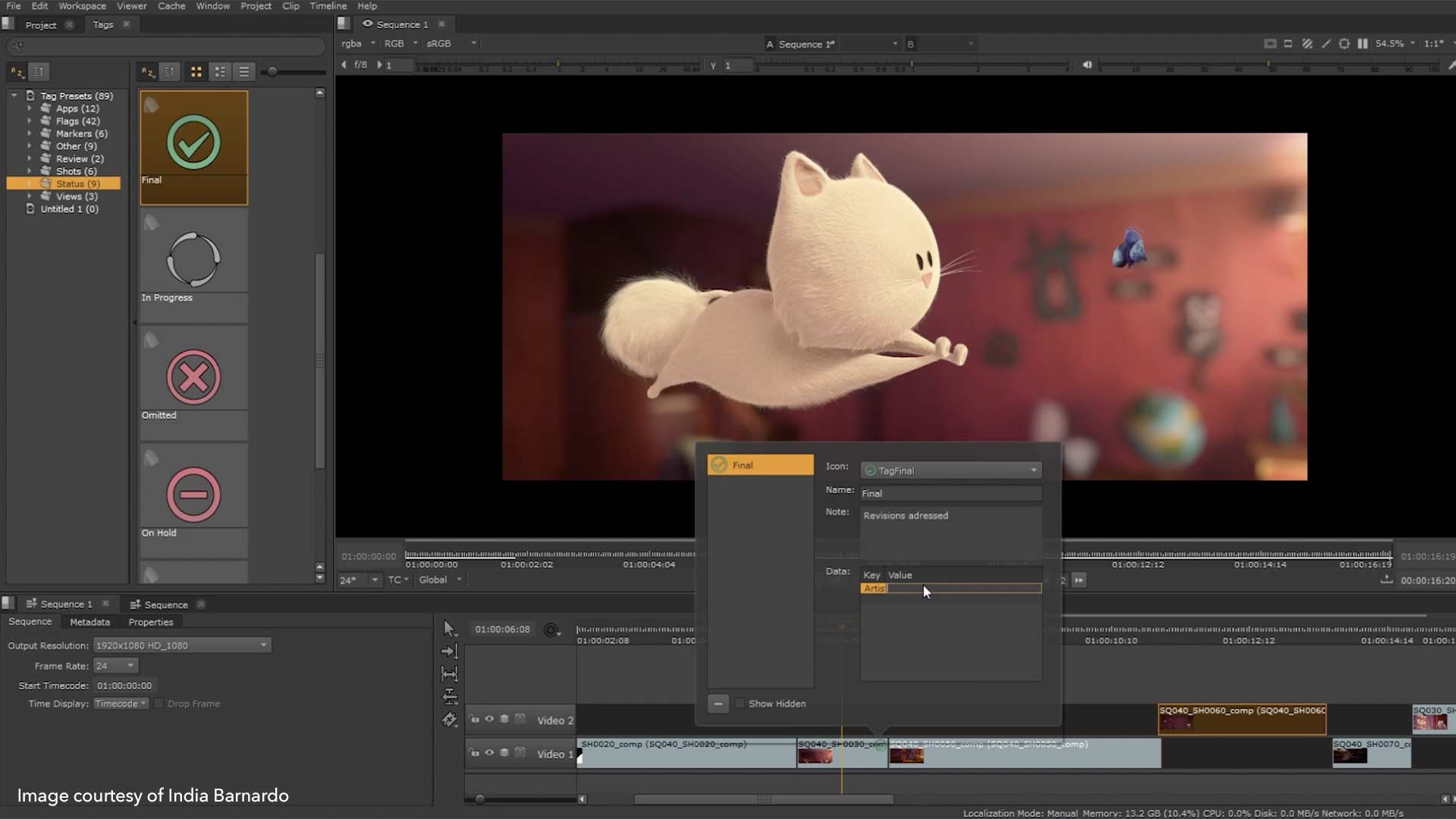Screen dimensions: 1456x819
Task: Select the arrow selection tool in timeline
Action: 449,629
